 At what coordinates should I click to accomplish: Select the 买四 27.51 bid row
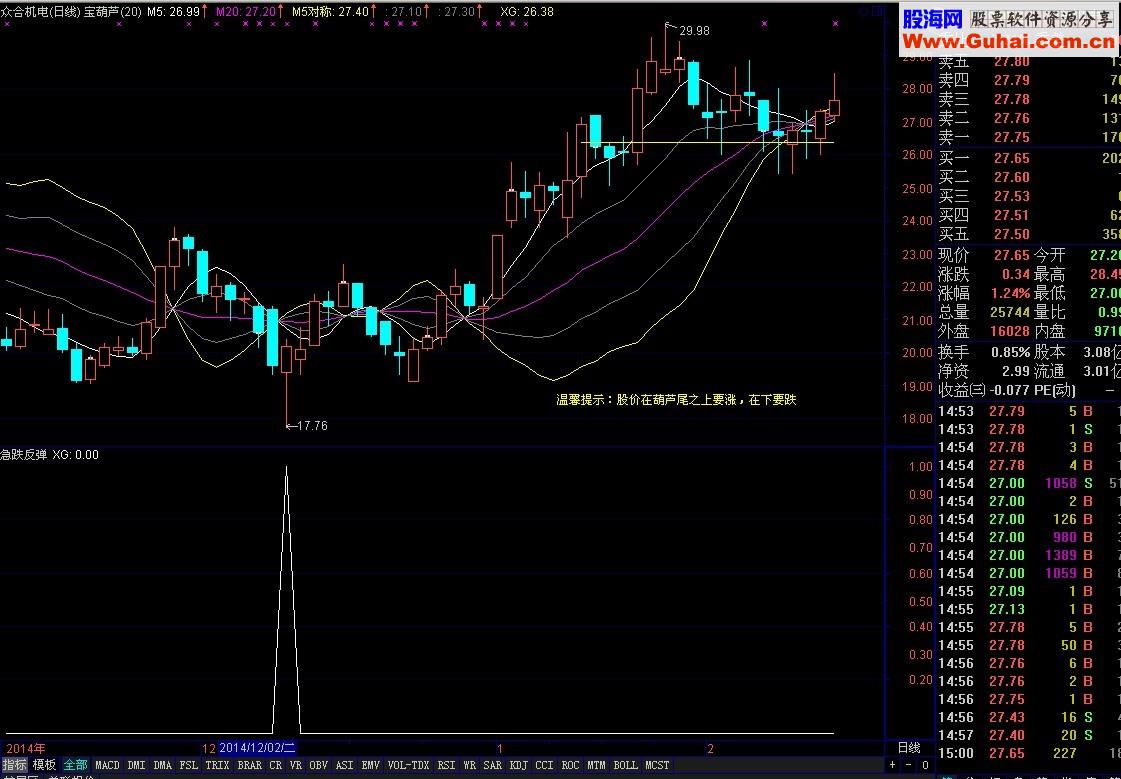(x=1029, y=214)
